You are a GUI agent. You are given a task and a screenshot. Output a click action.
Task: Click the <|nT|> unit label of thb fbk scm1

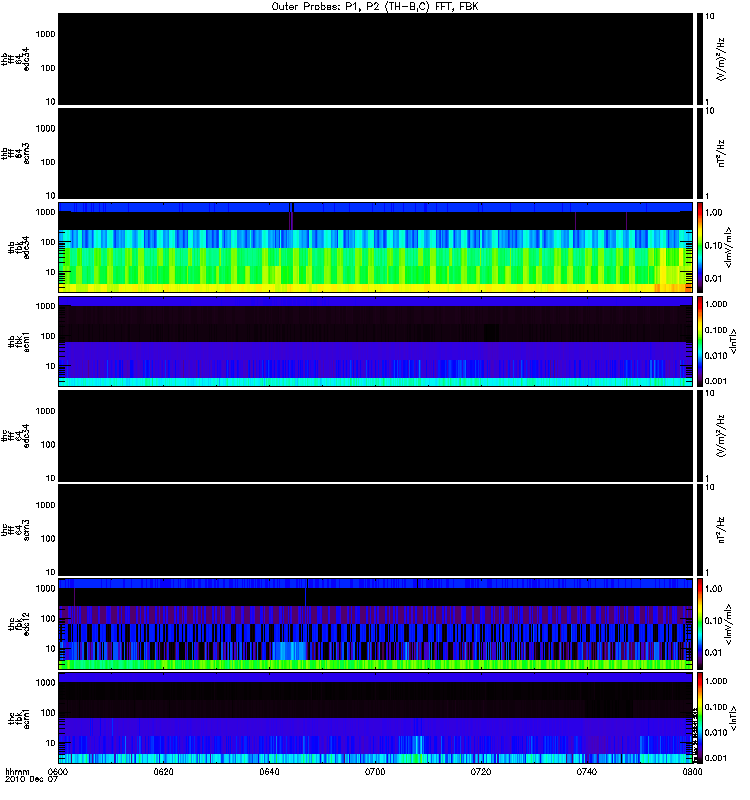(734, 341)
